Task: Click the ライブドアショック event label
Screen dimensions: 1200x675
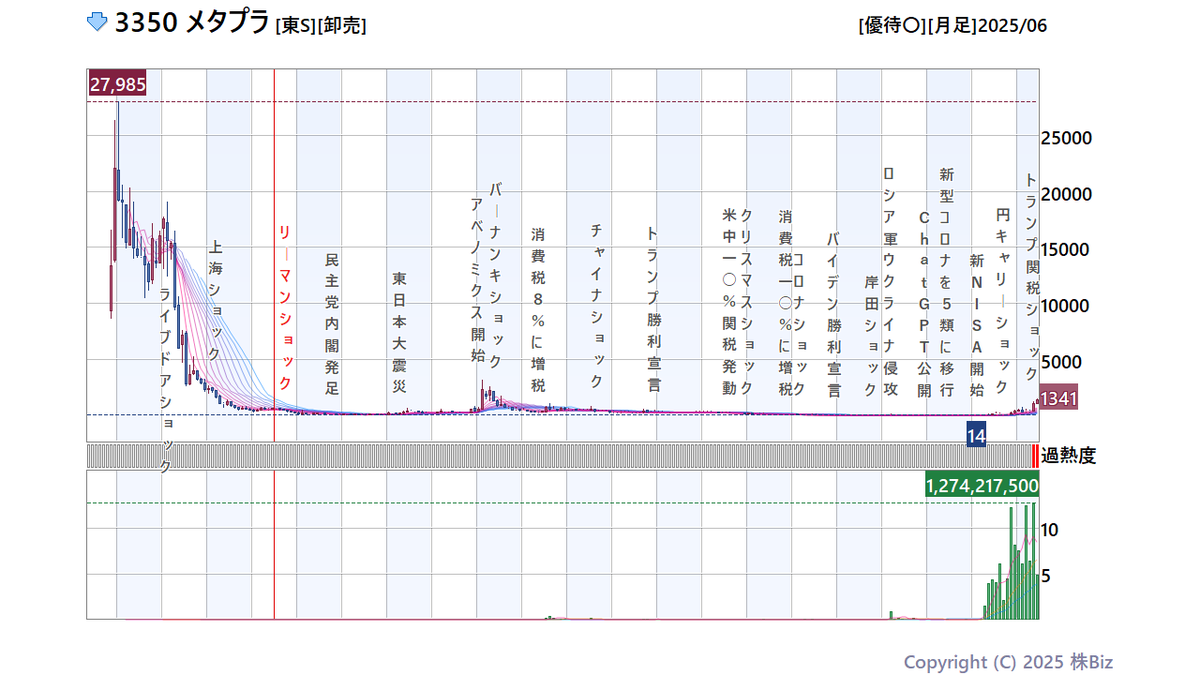Action: (165, 380)
